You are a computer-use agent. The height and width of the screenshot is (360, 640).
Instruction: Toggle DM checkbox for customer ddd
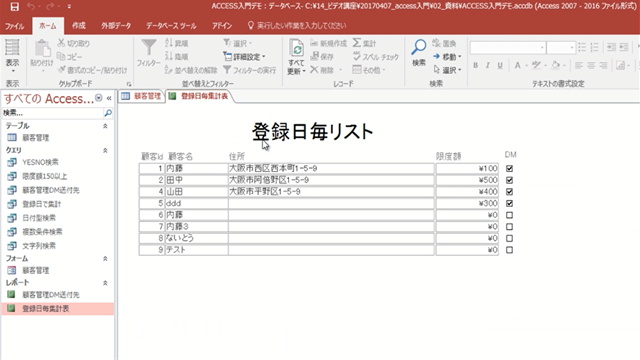pos(509,203)
